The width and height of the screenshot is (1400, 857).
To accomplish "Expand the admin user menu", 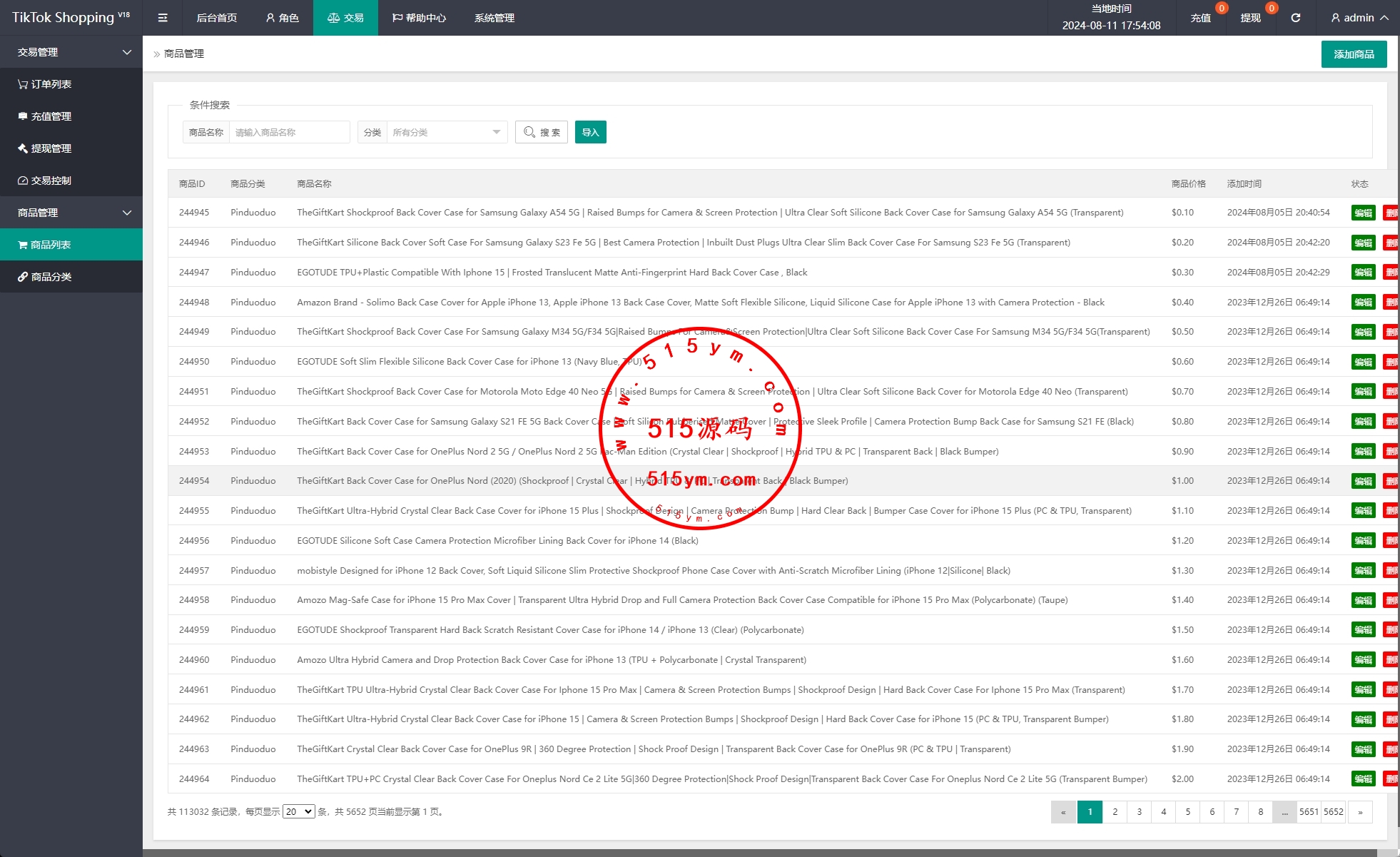I will tap(1359, 18).
